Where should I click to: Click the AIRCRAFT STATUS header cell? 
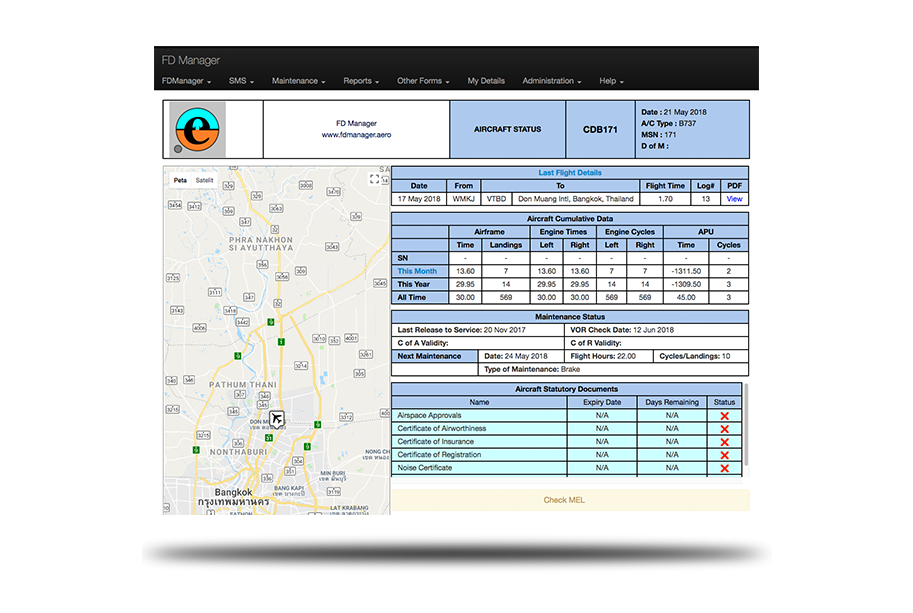[507, 129]
